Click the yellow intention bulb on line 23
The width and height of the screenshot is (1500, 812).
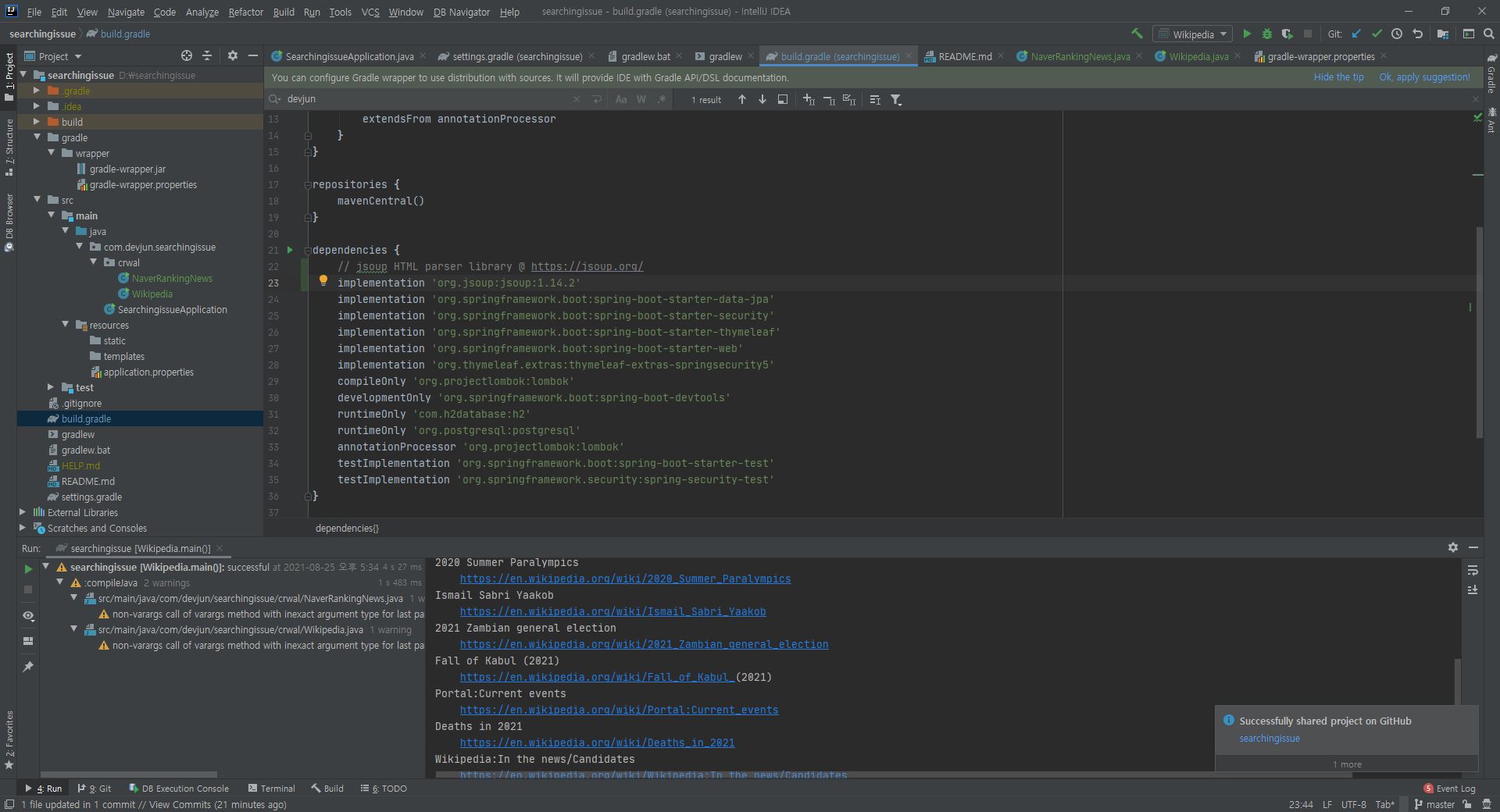point(323,280)
